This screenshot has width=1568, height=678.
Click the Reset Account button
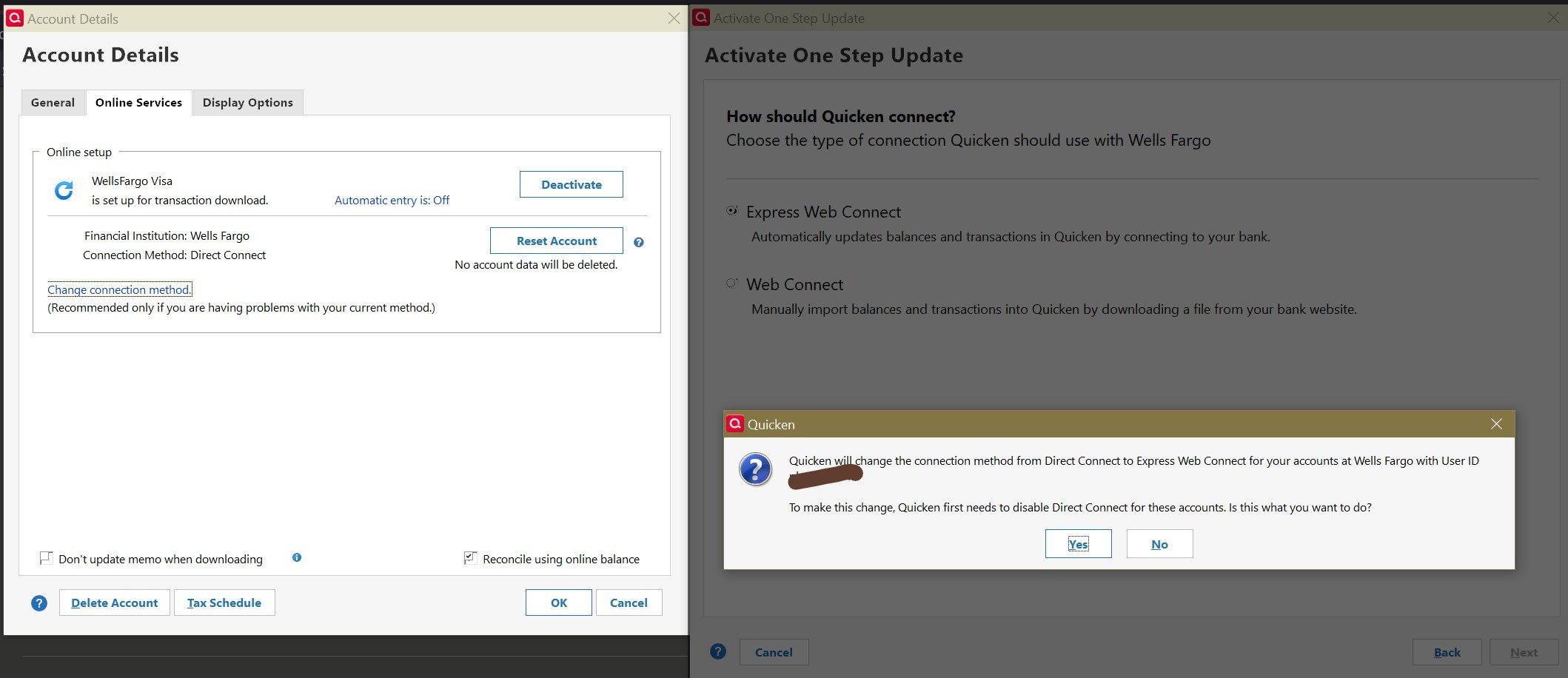click(x=557, y=241)
